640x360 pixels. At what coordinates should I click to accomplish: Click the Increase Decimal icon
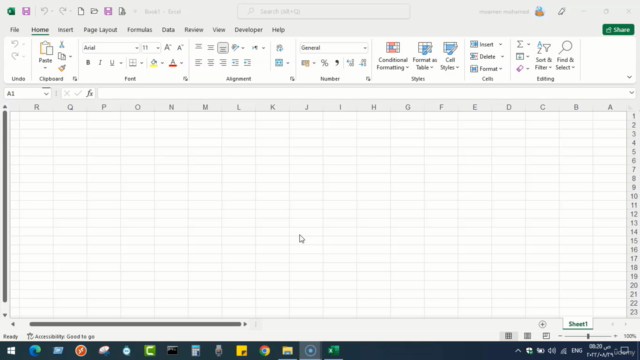pos(350,63)
